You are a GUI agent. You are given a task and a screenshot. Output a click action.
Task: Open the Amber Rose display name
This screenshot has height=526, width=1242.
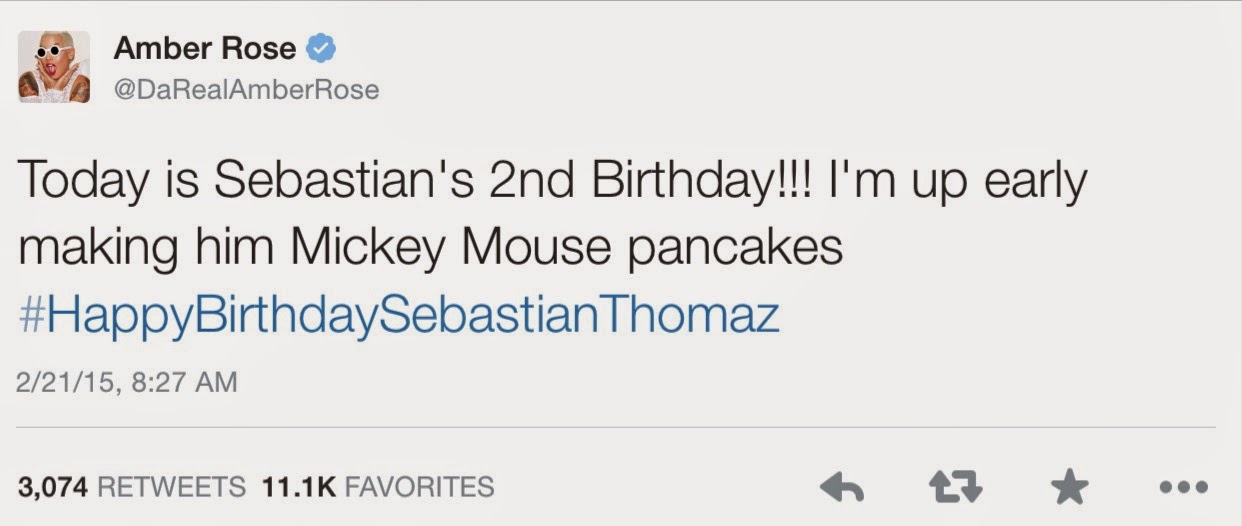[205, 47]
